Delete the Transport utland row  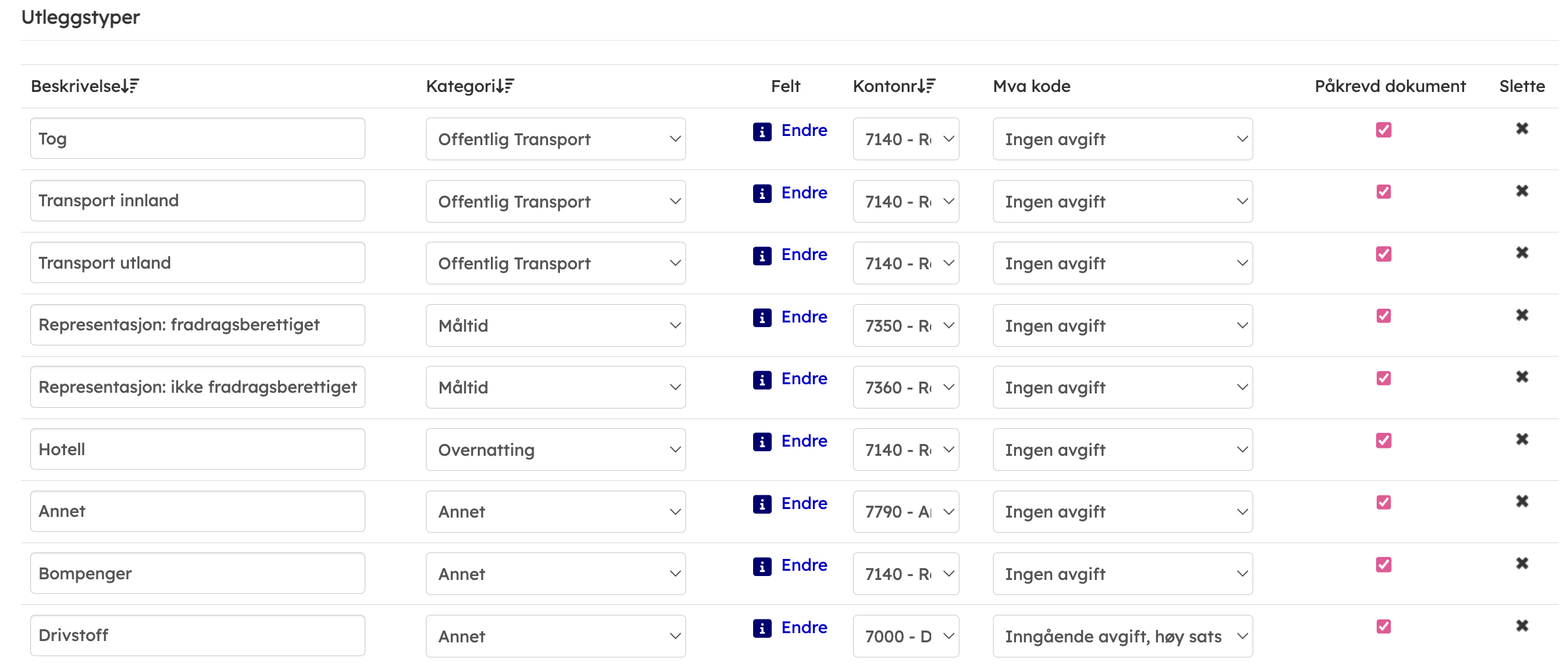coord(1521,253)
